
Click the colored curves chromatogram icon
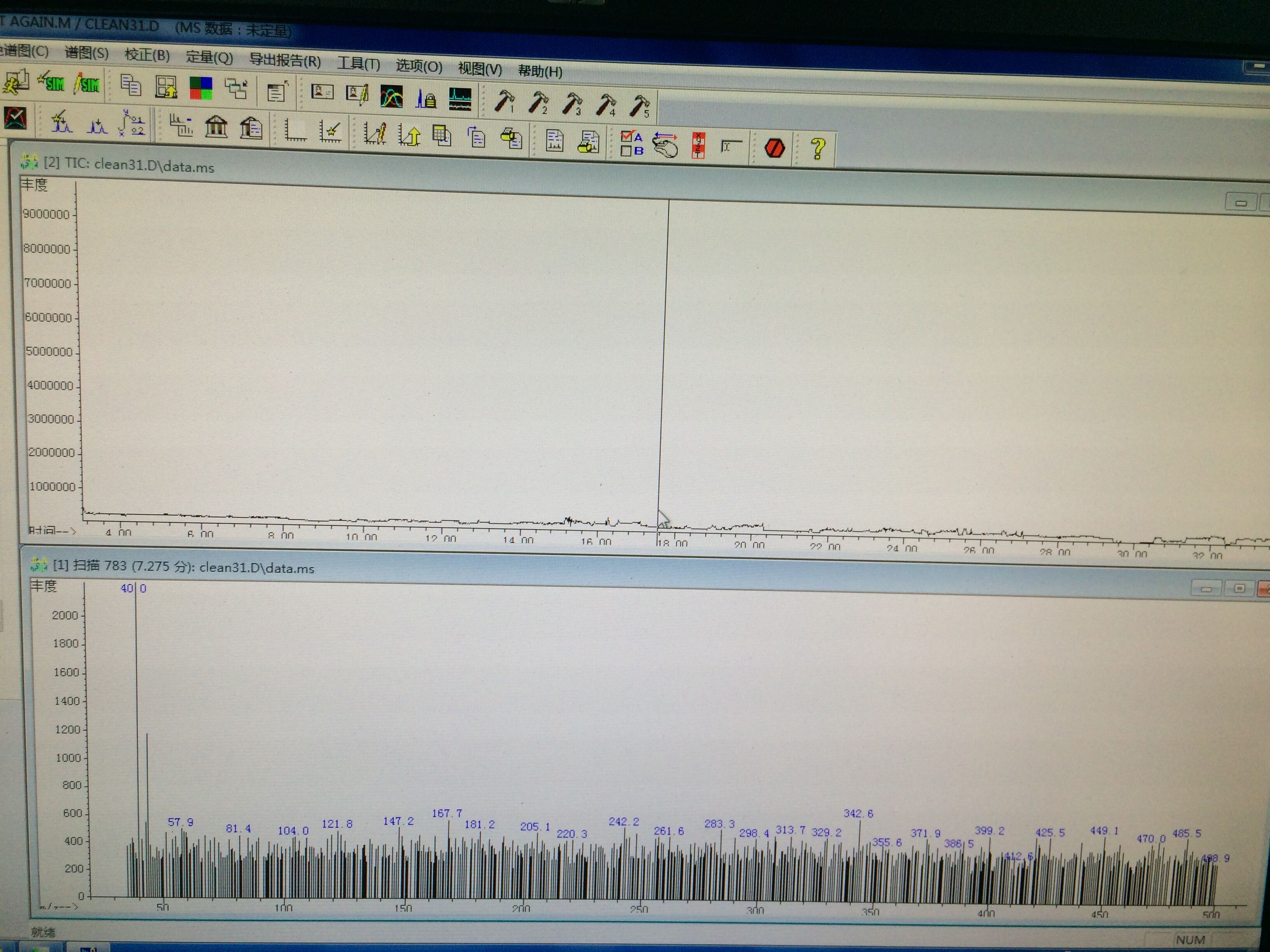[x=391, y=97]
